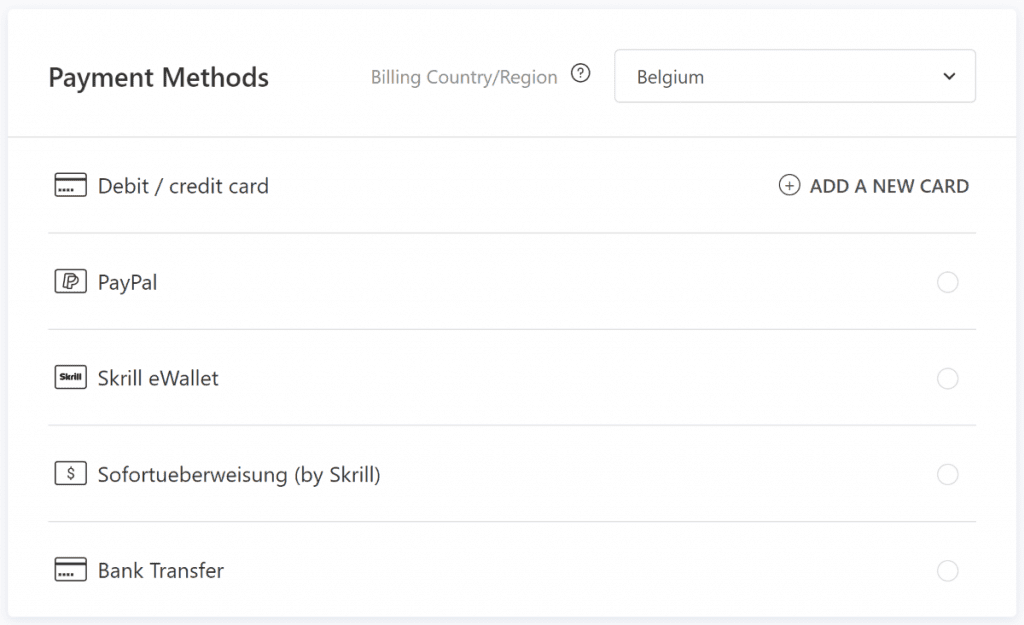Select the PayPal radio button
The width and height of the screenshot is (1024, 625).
947,283
